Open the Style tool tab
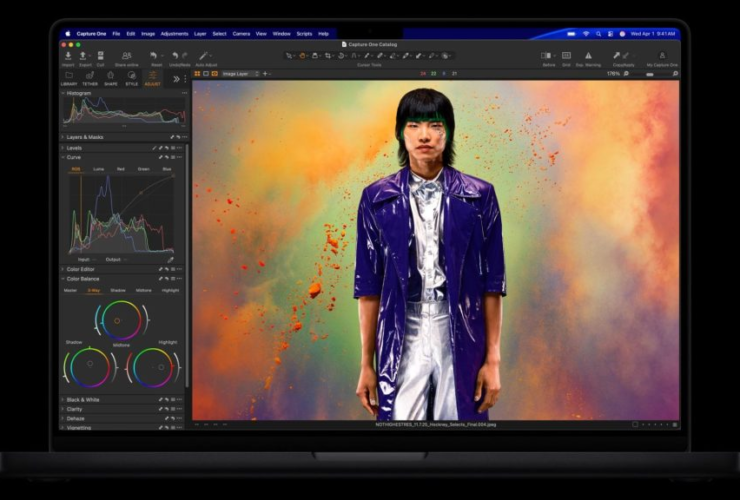This screenshot has width=740, height=500. point(132,77)
